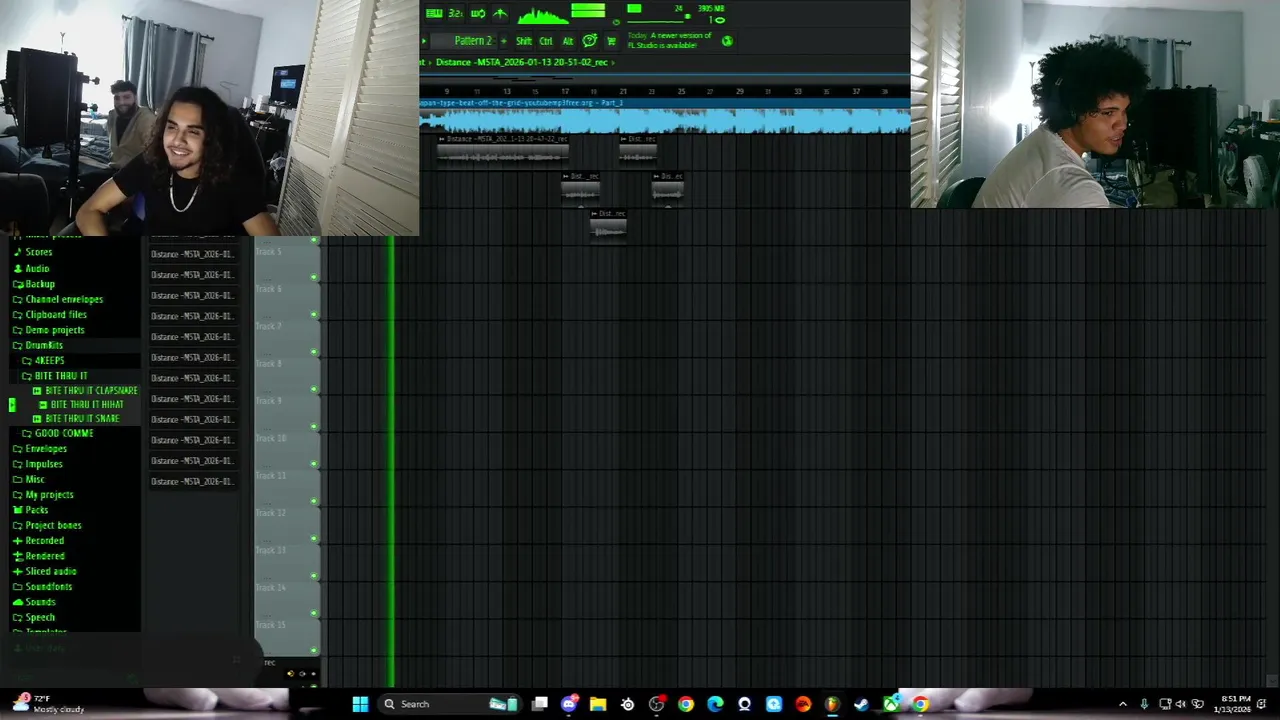Viewport: 1280px width, 720px height.
Task: Mute Track 6 with its green dot
Action: click(314, 315)
